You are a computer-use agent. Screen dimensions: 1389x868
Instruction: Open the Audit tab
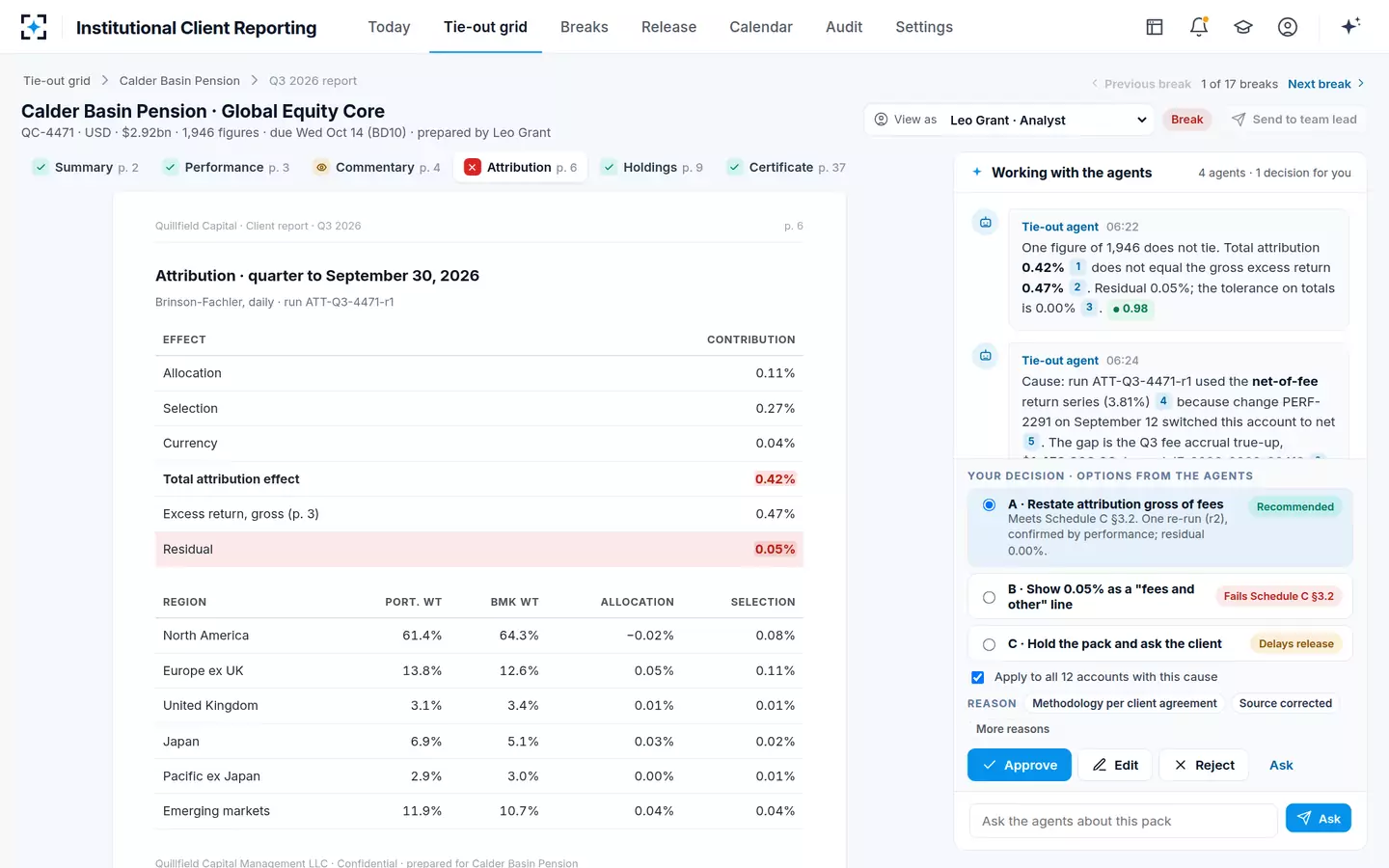[x=844, y=27]
